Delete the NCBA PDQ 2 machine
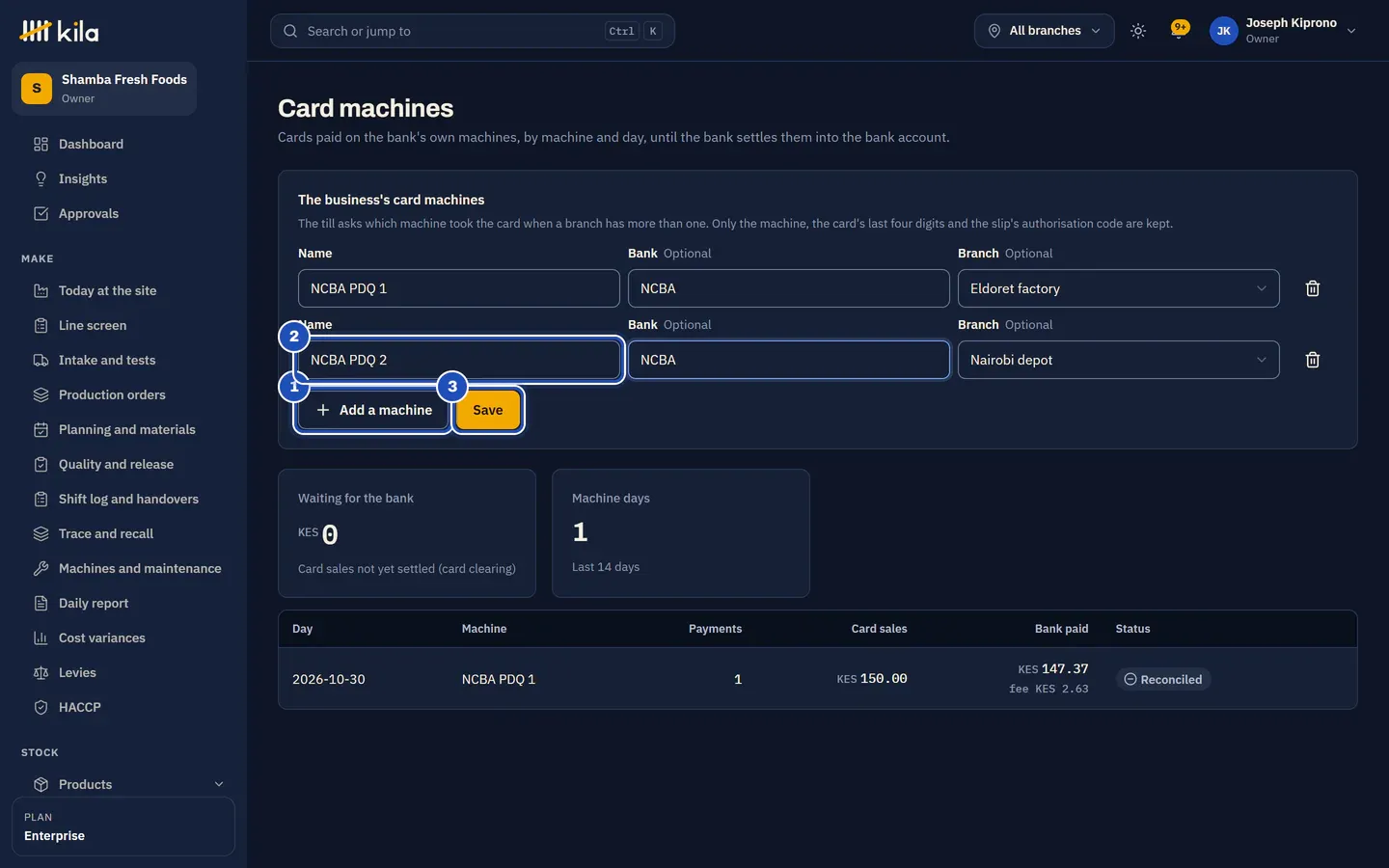The width and height of the screenshot is (1389, 868). click(x=1313, y=360)
